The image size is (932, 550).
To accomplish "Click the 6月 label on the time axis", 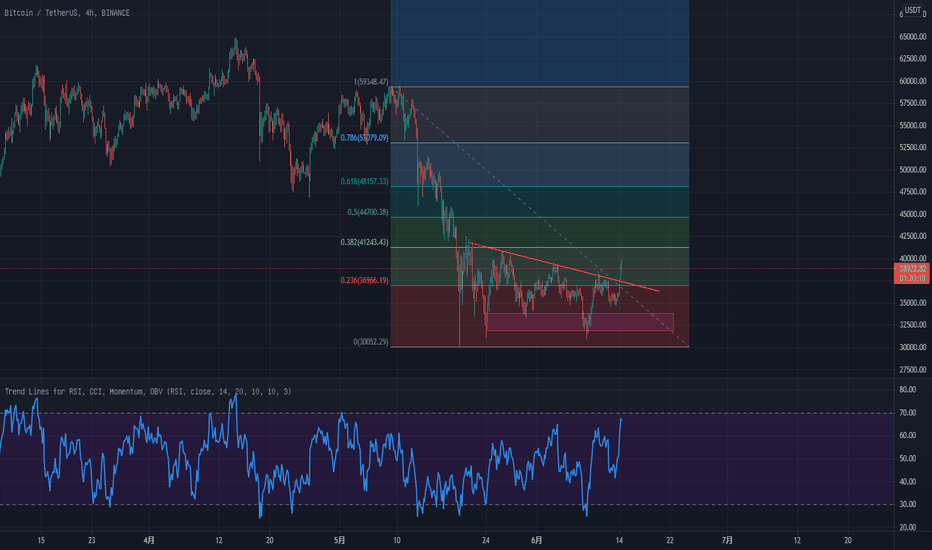I will point(536,540).
